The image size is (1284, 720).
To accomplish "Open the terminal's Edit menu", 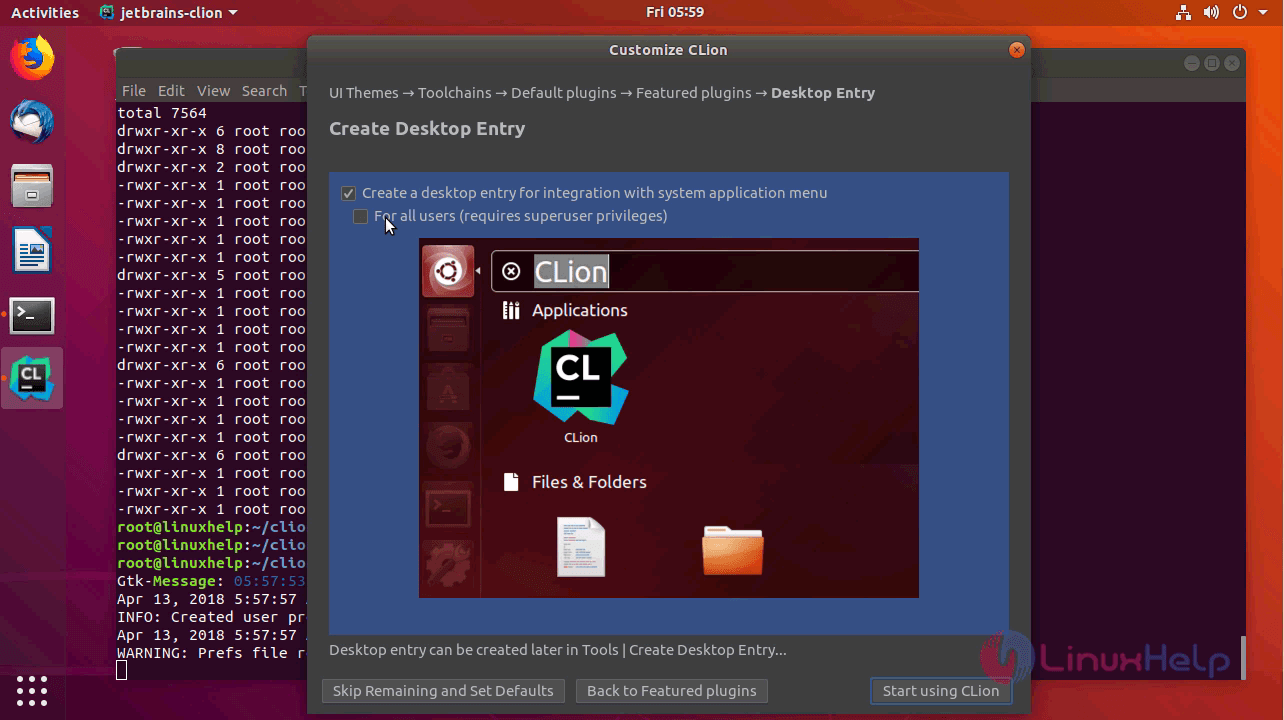I will (171, 90).
